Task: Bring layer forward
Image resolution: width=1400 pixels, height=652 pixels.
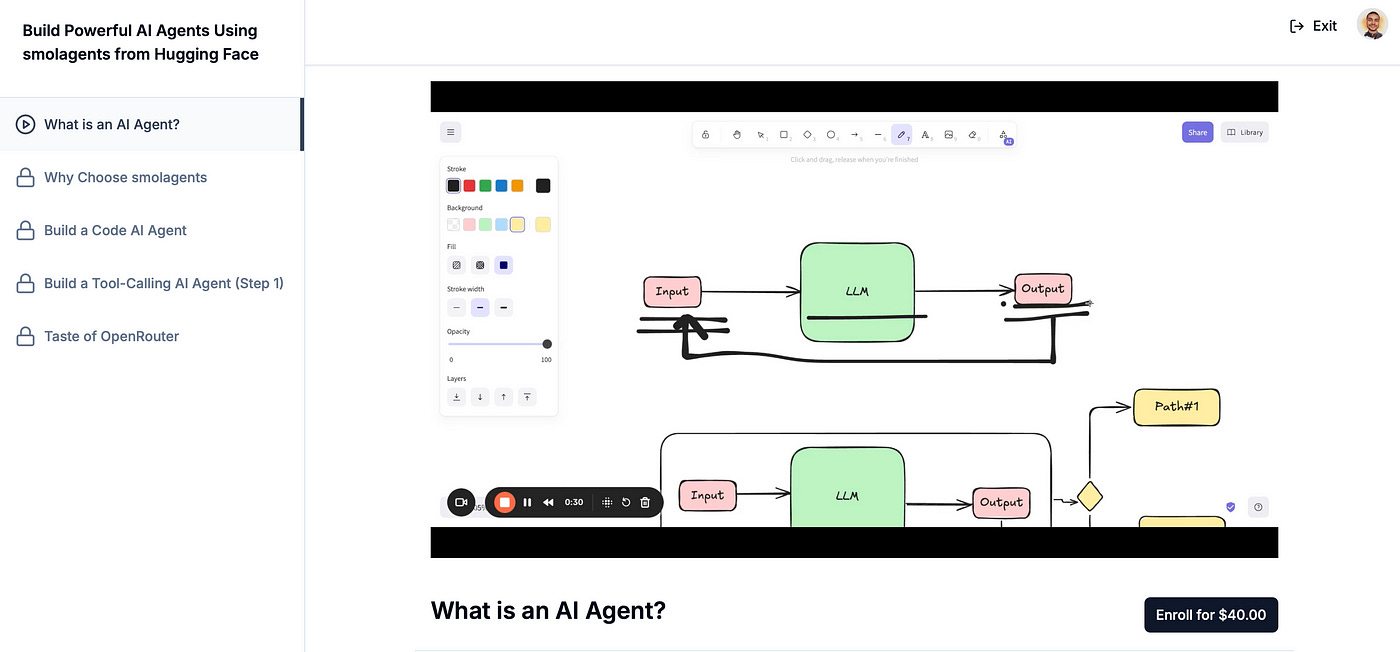Action: pyautogui.click(x=504, y=397)
